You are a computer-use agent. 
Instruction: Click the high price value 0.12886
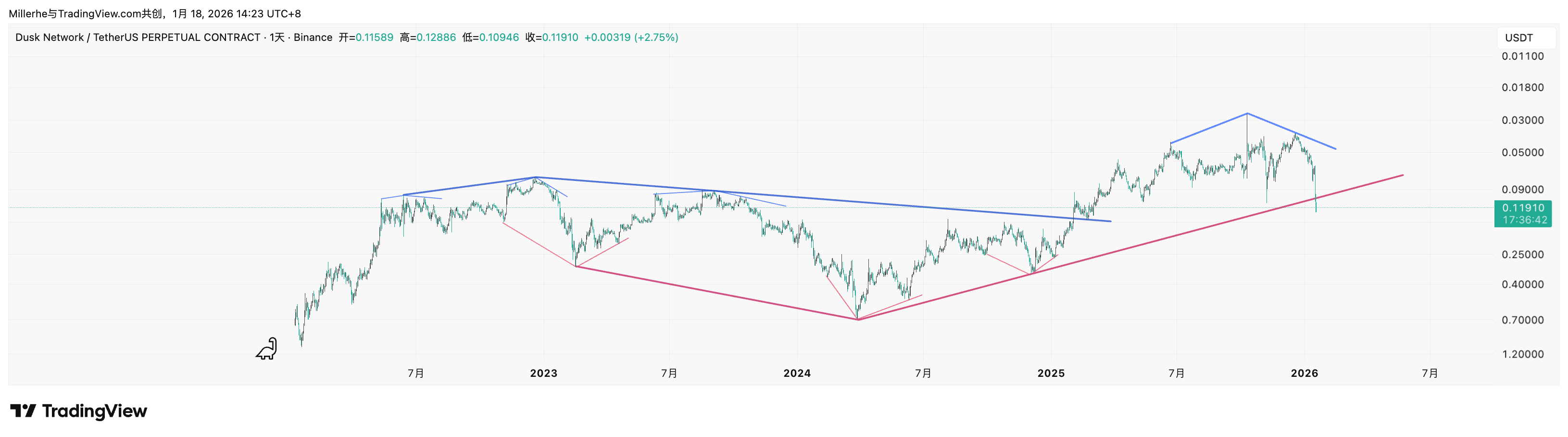[436, 38]
